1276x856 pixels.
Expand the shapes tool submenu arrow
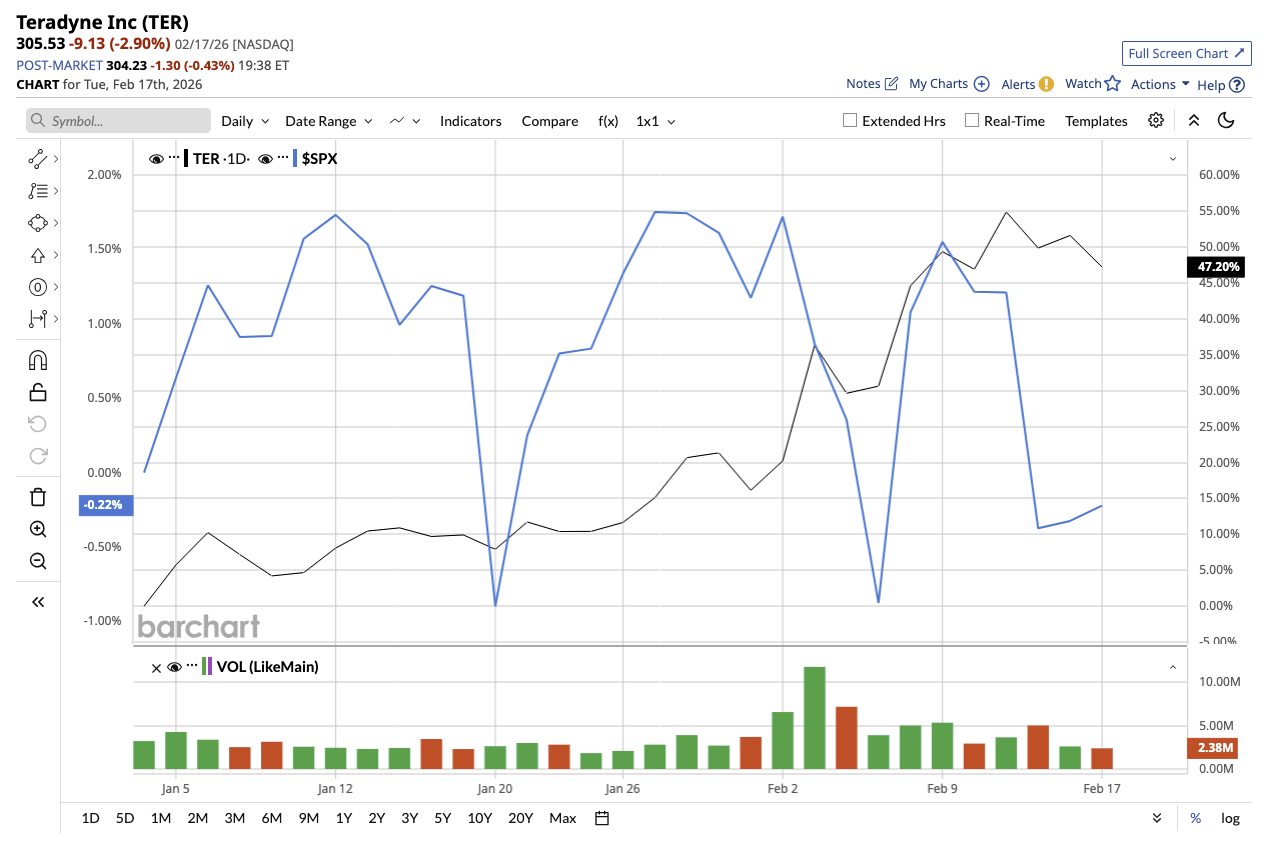coord(55,222)
